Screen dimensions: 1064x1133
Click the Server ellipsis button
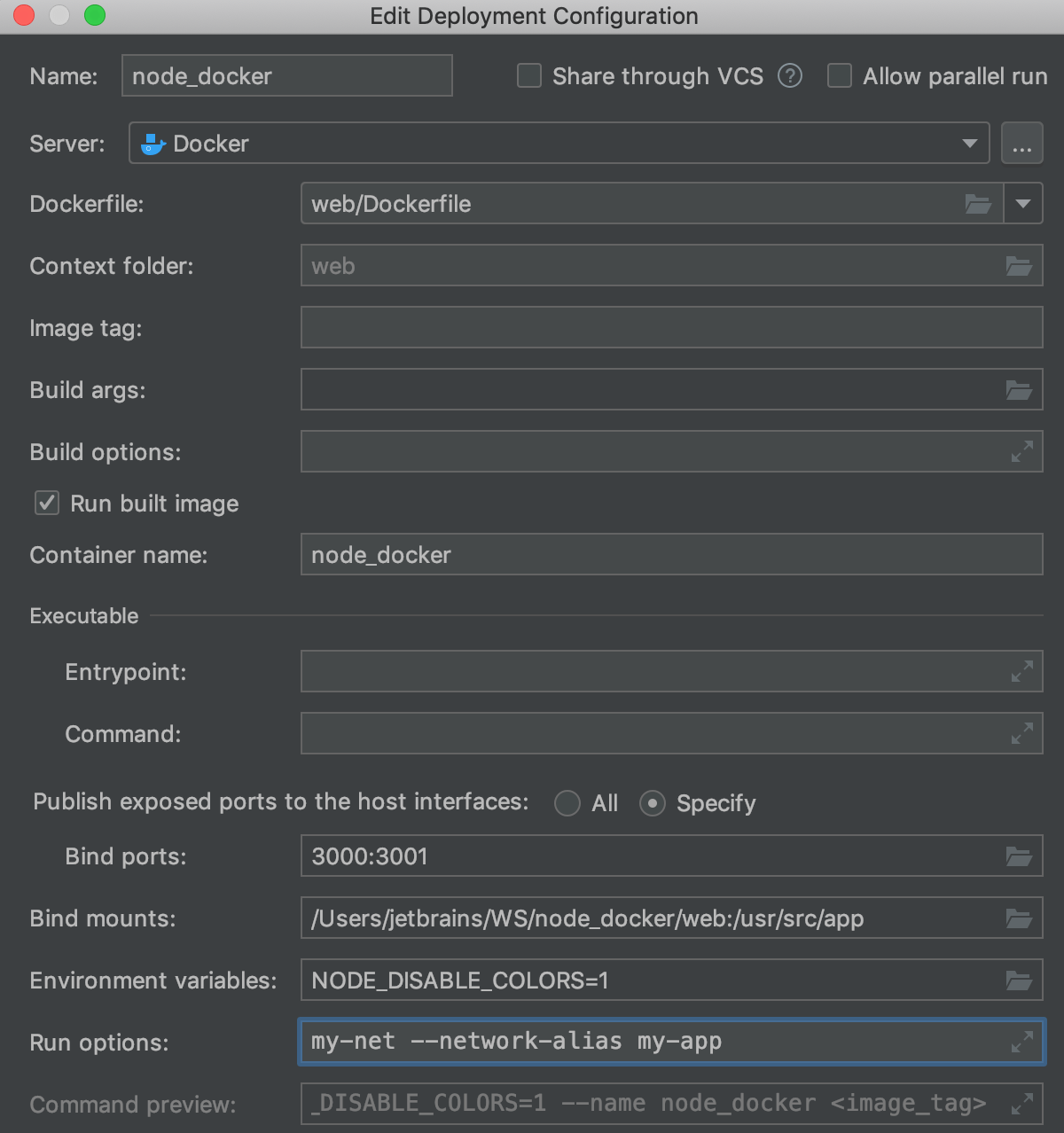coord(1022,143)
